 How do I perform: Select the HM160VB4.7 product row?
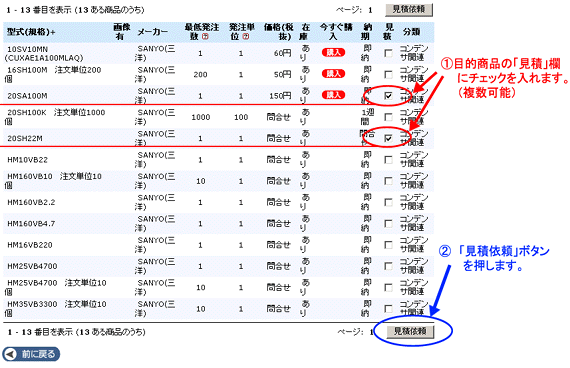click(218, 224)
